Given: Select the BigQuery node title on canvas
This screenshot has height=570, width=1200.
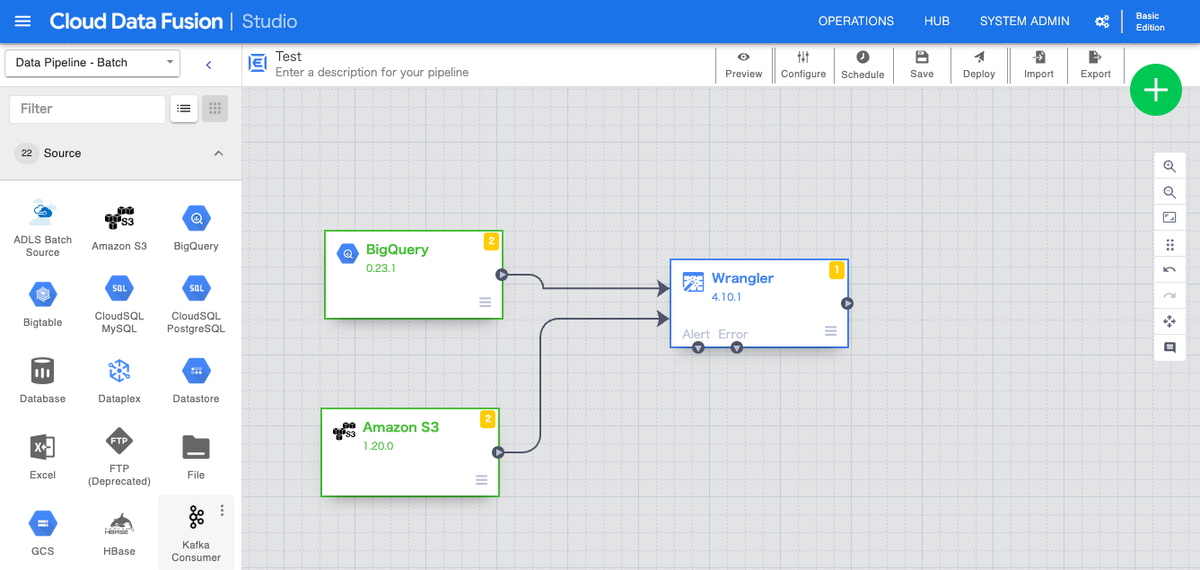Looking at the screenshot, I should [x=397, y=249].
